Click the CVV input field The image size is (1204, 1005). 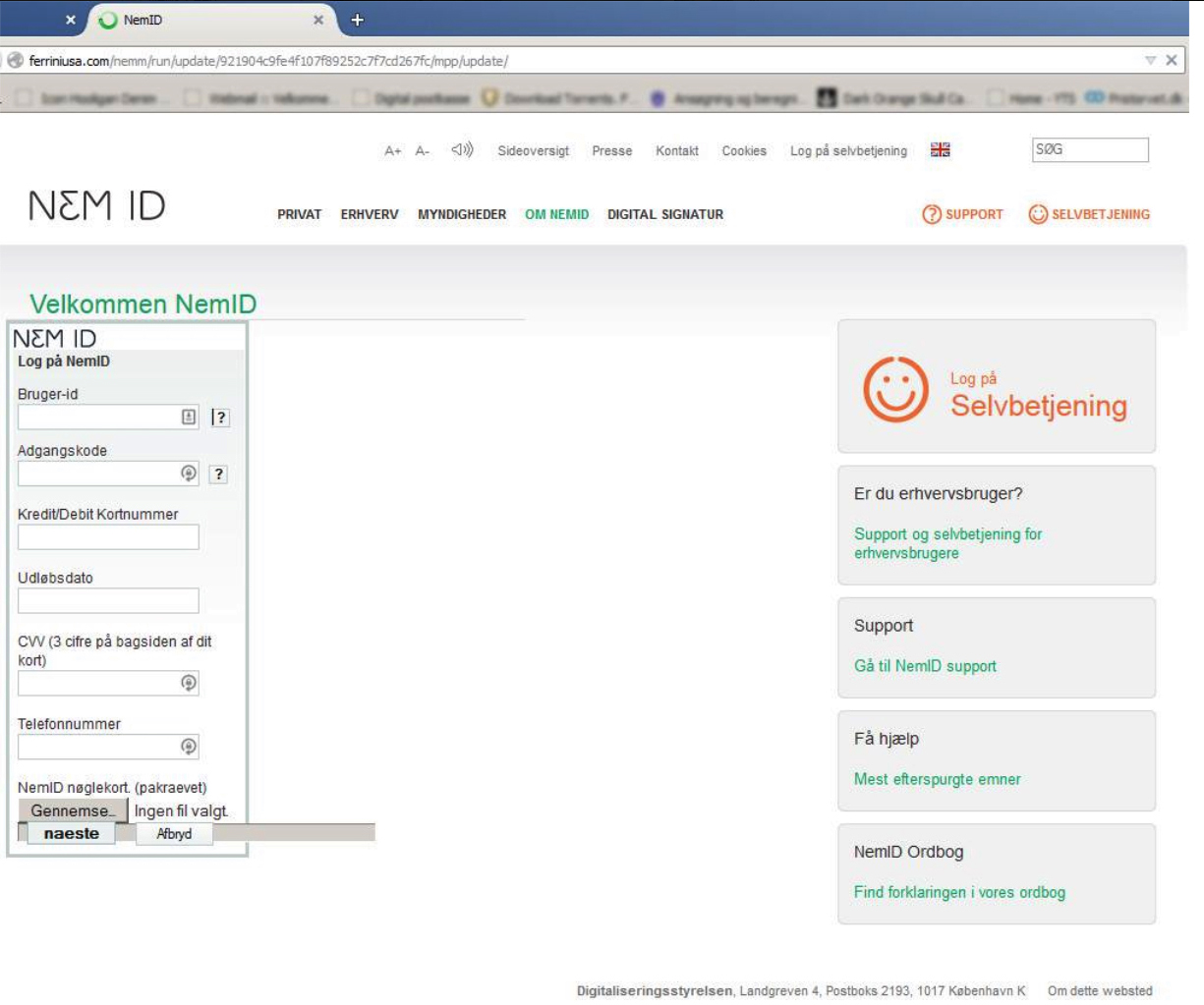[x=108, y=683]
